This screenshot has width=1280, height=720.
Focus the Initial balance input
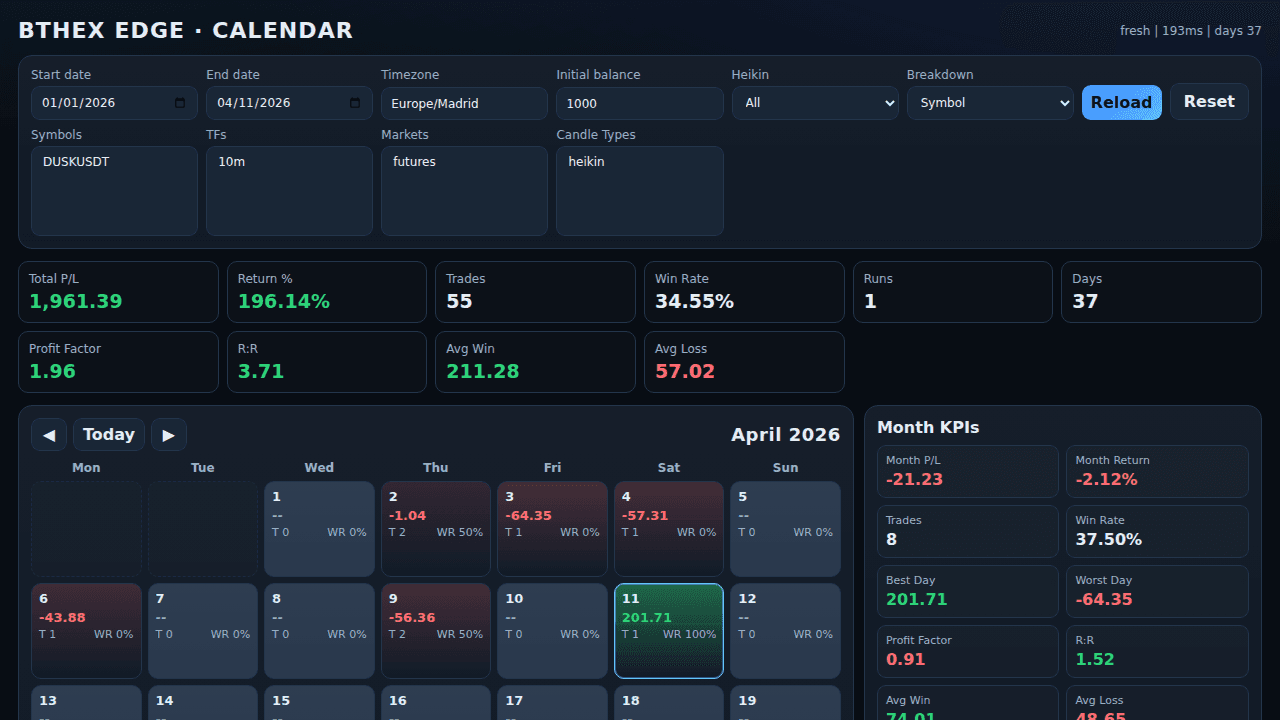pos(639,103)
